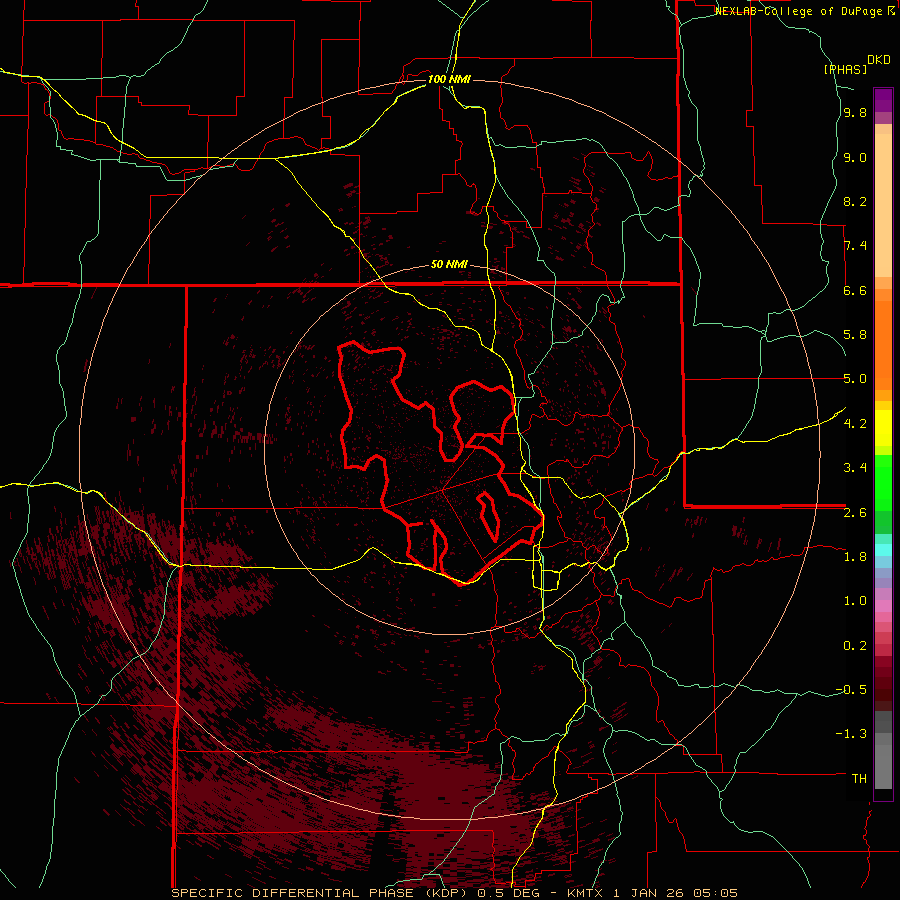The width and height of the screenshot is (900, 900).
Task: Click the 7.4 value on the color scale
Action: click(x=855, y=246)
